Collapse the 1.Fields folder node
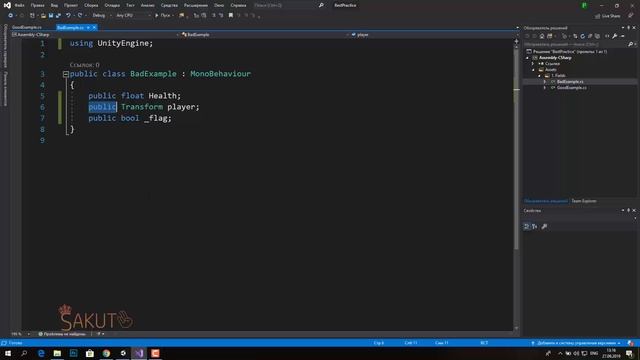 [539, 76]
